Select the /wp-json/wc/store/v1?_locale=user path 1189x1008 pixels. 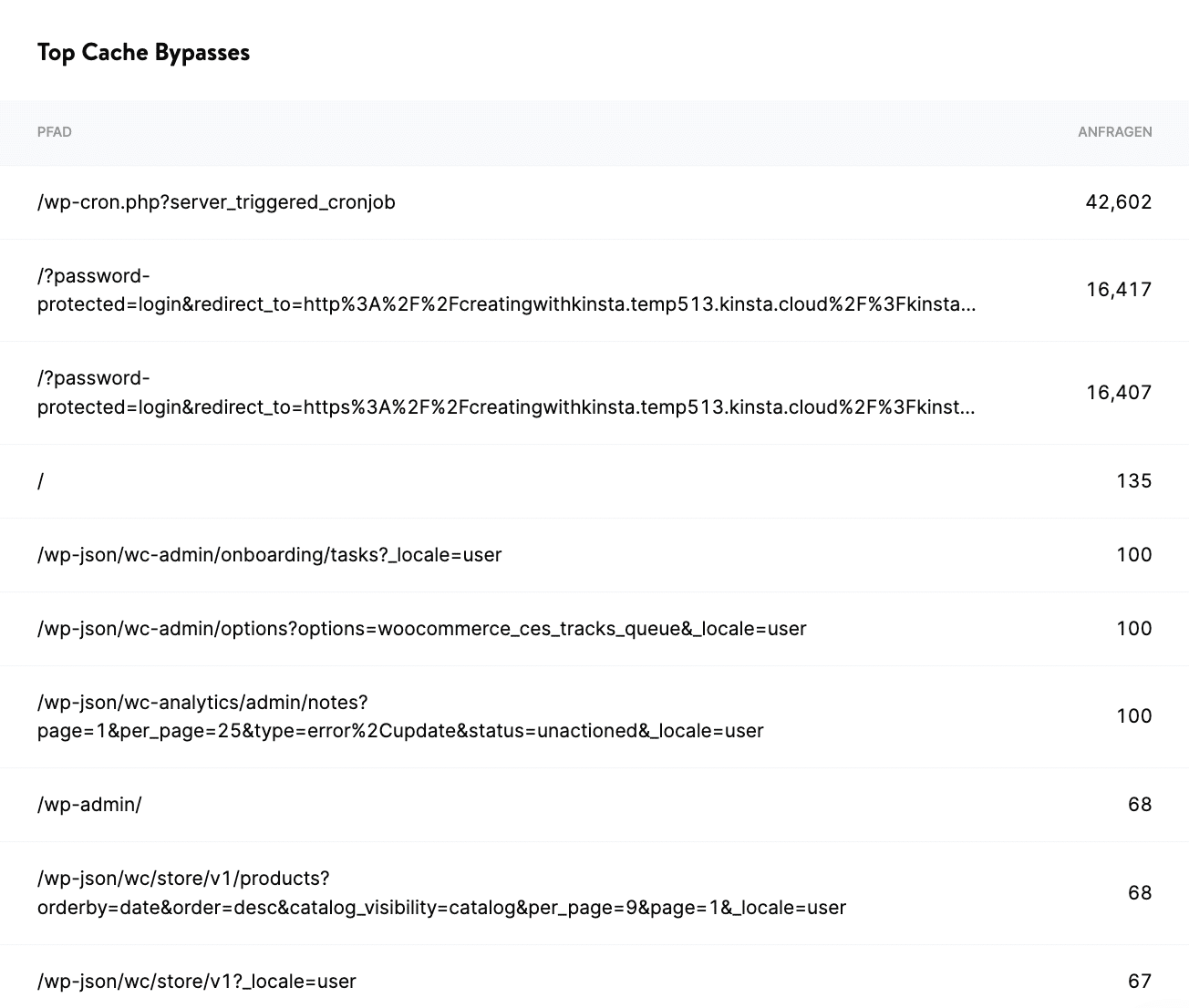[x=196, y=982]
